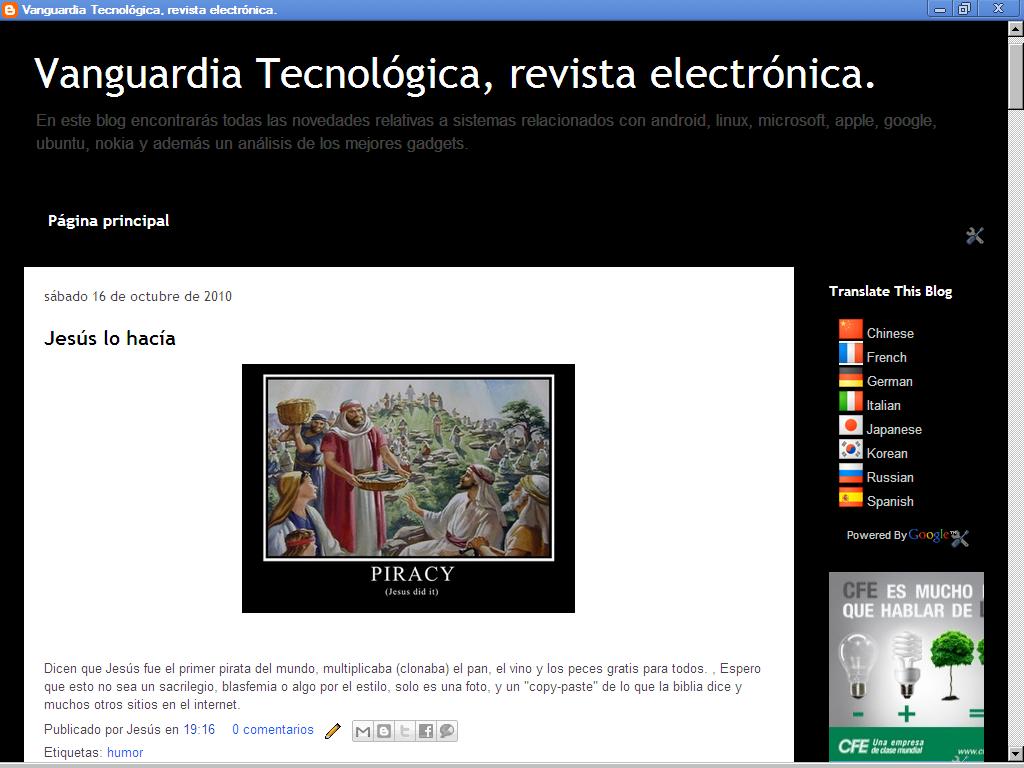
Task: Open the CFE advertisement banner
Action: pos(906,667)
